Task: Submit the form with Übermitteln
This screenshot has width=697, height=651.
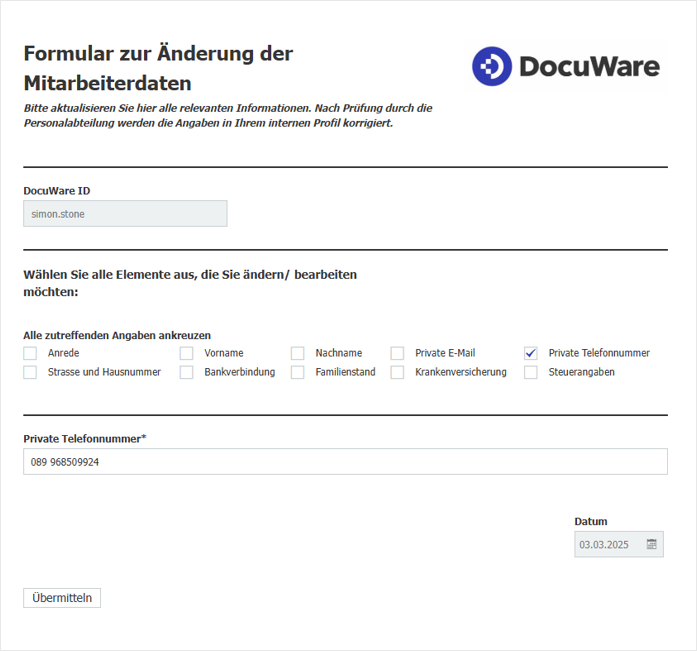Action: tap(62, 598)
